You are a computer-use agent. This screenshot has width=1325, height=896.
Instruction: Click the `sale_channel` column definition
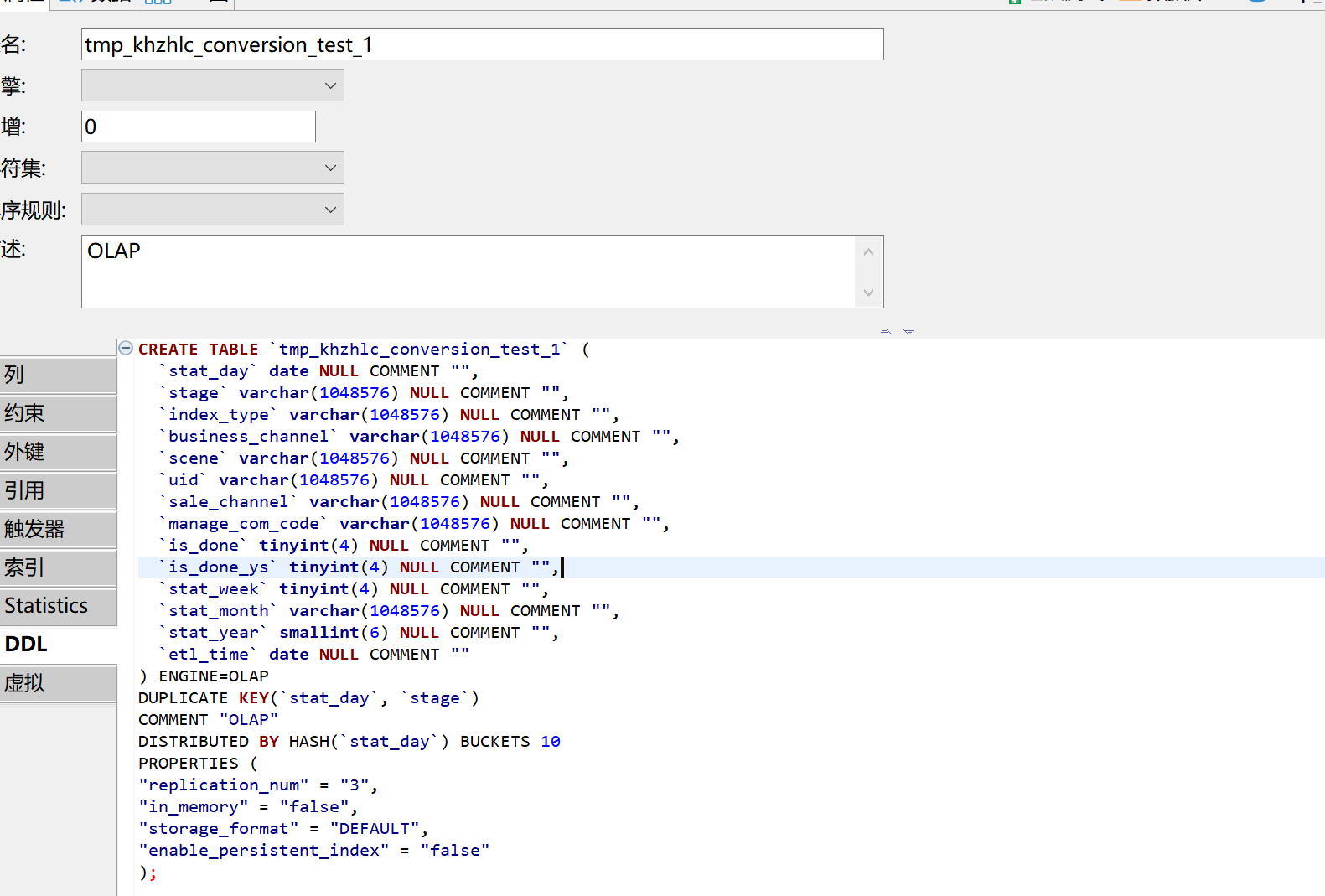pyautogui.click(x=399, y=502)
